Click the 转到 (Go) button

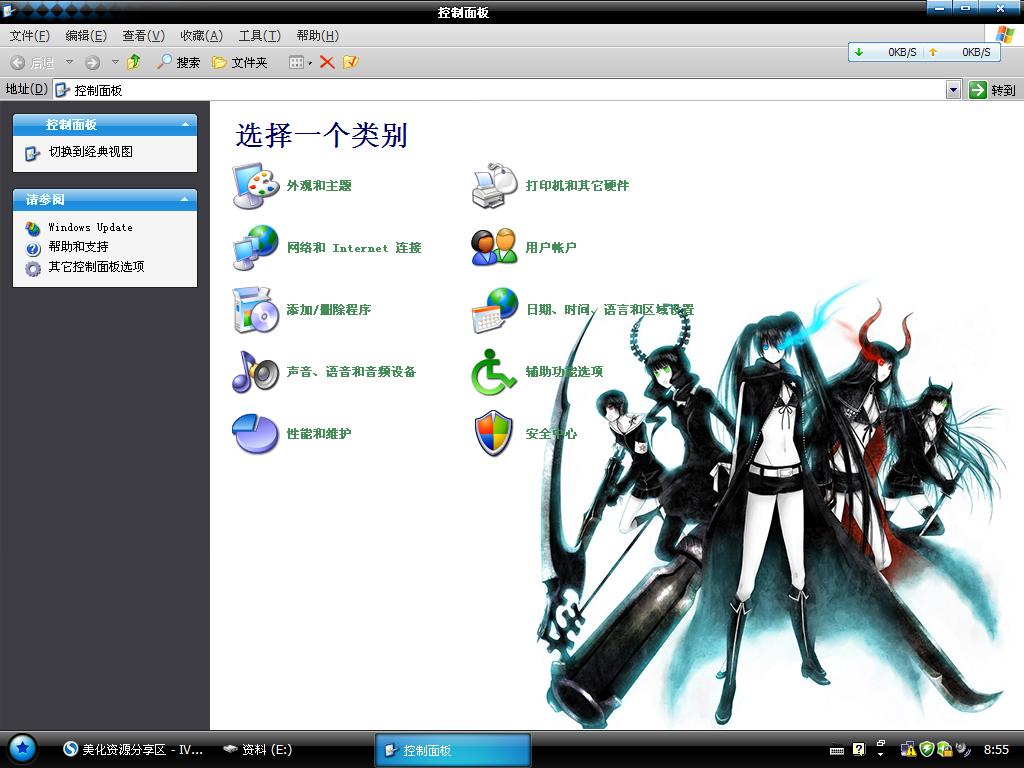pos(992,90)
